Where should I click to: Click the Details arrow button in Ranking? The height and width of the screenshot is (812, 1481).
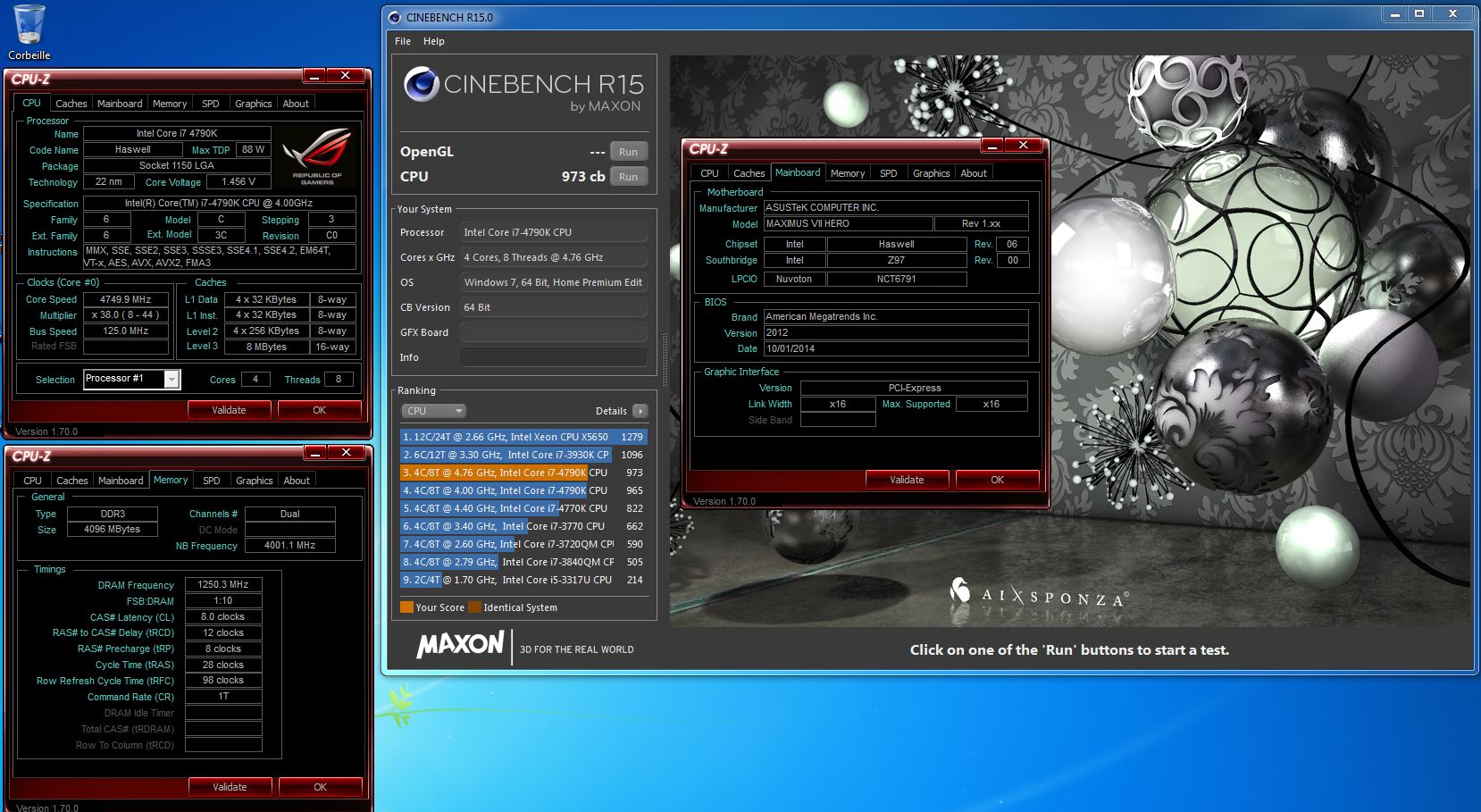click(x=640, y=411)
